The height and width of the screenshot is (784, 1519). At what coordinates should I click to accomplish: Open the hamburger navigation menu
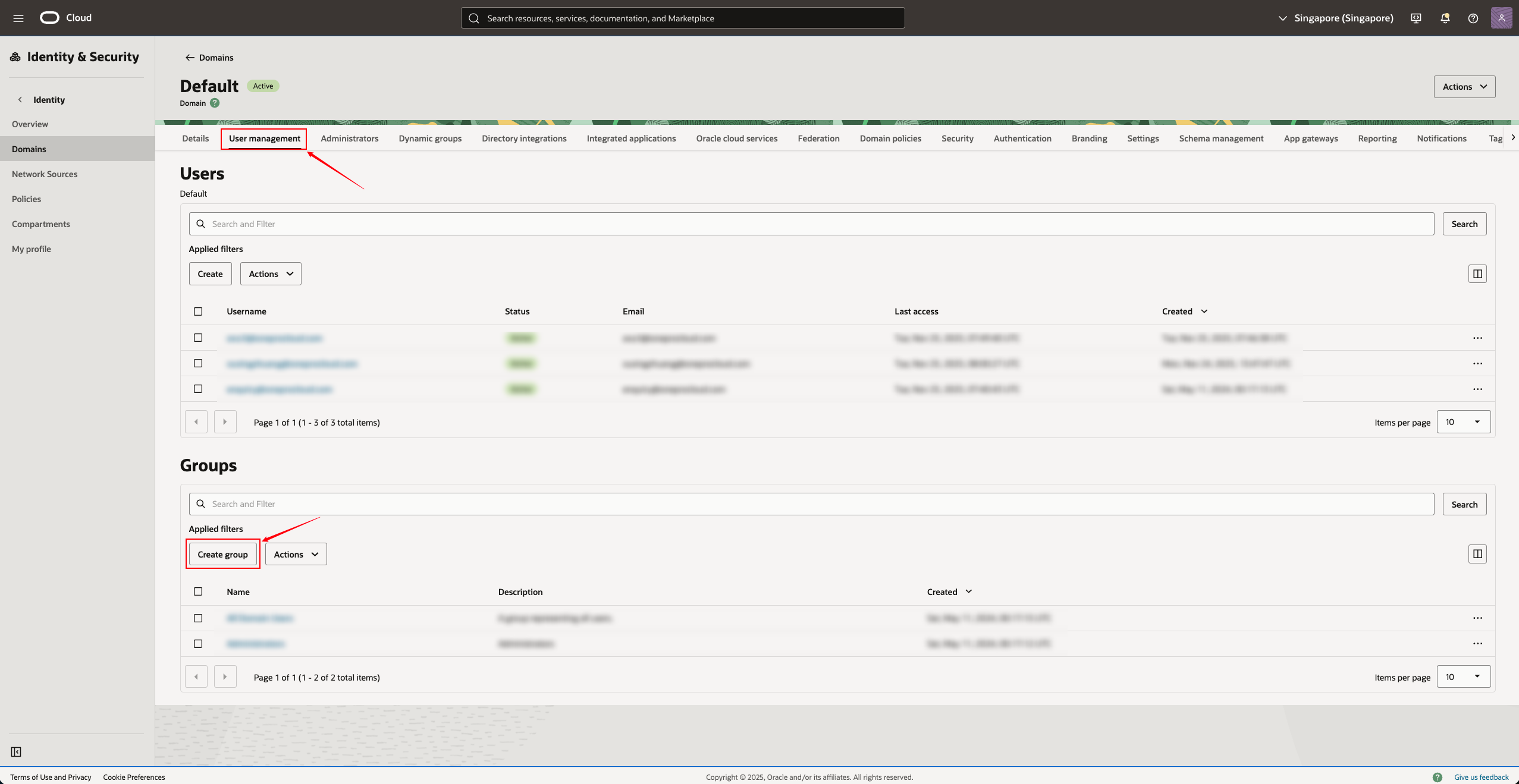pyautogui.click(x=18, y=18)
